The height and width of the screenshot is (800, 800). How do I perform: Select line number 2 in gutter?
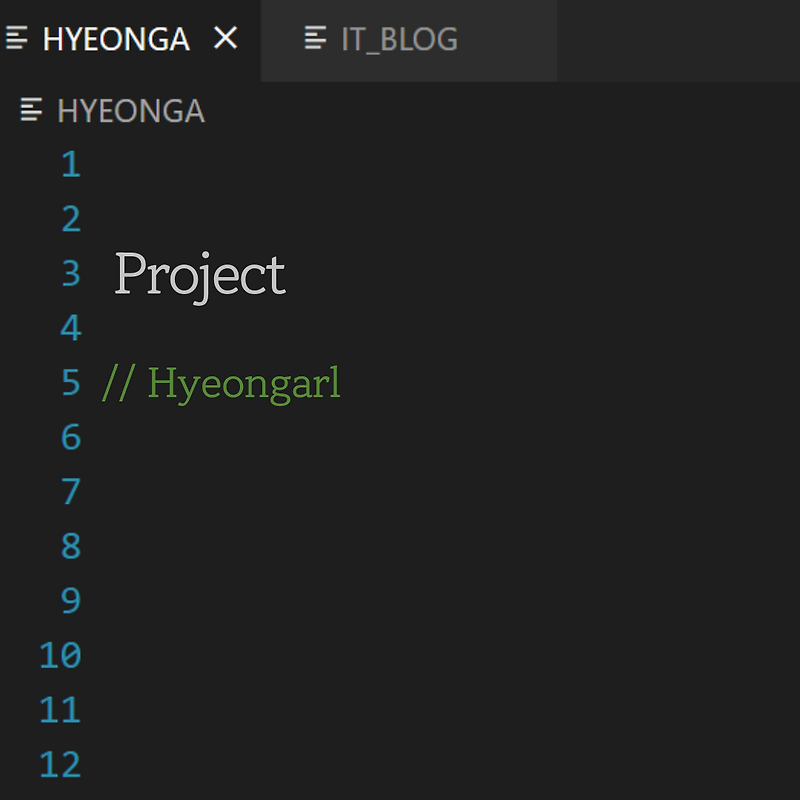(x=71, y=218)
